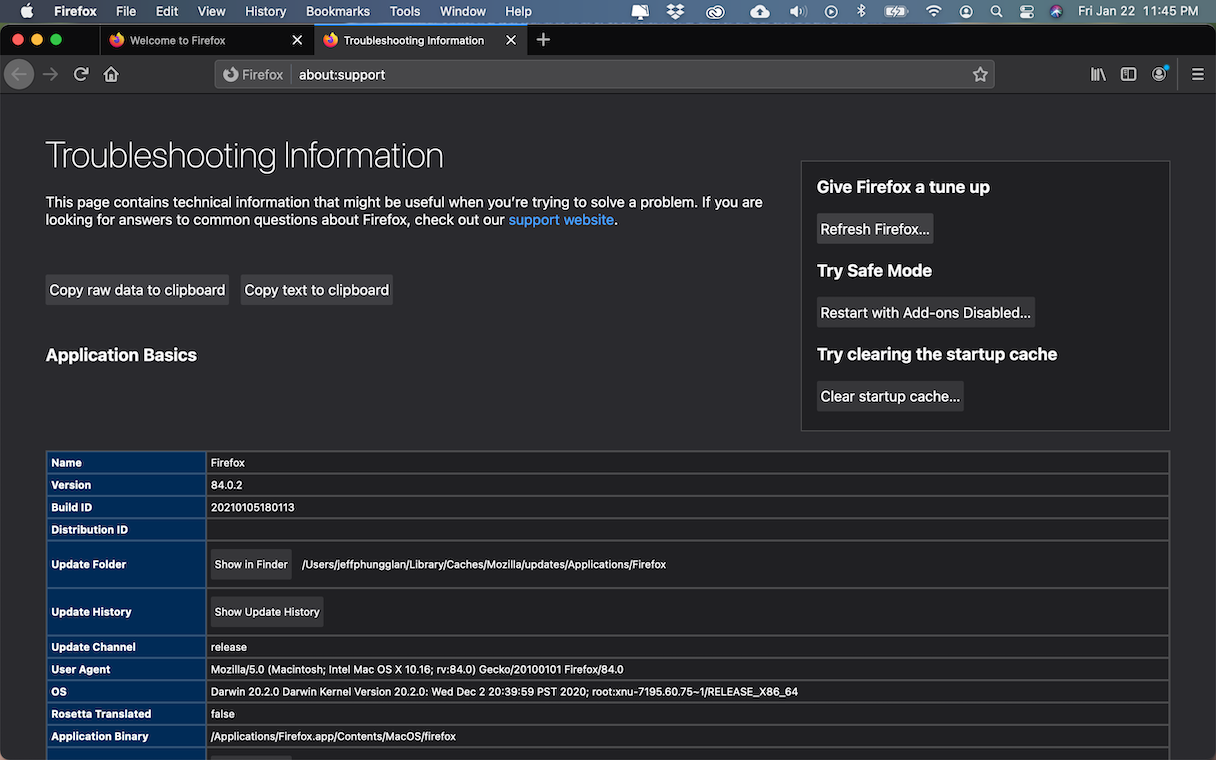Open the File menu
Screen dimensions: 1216x760
(x=126, y=11)
